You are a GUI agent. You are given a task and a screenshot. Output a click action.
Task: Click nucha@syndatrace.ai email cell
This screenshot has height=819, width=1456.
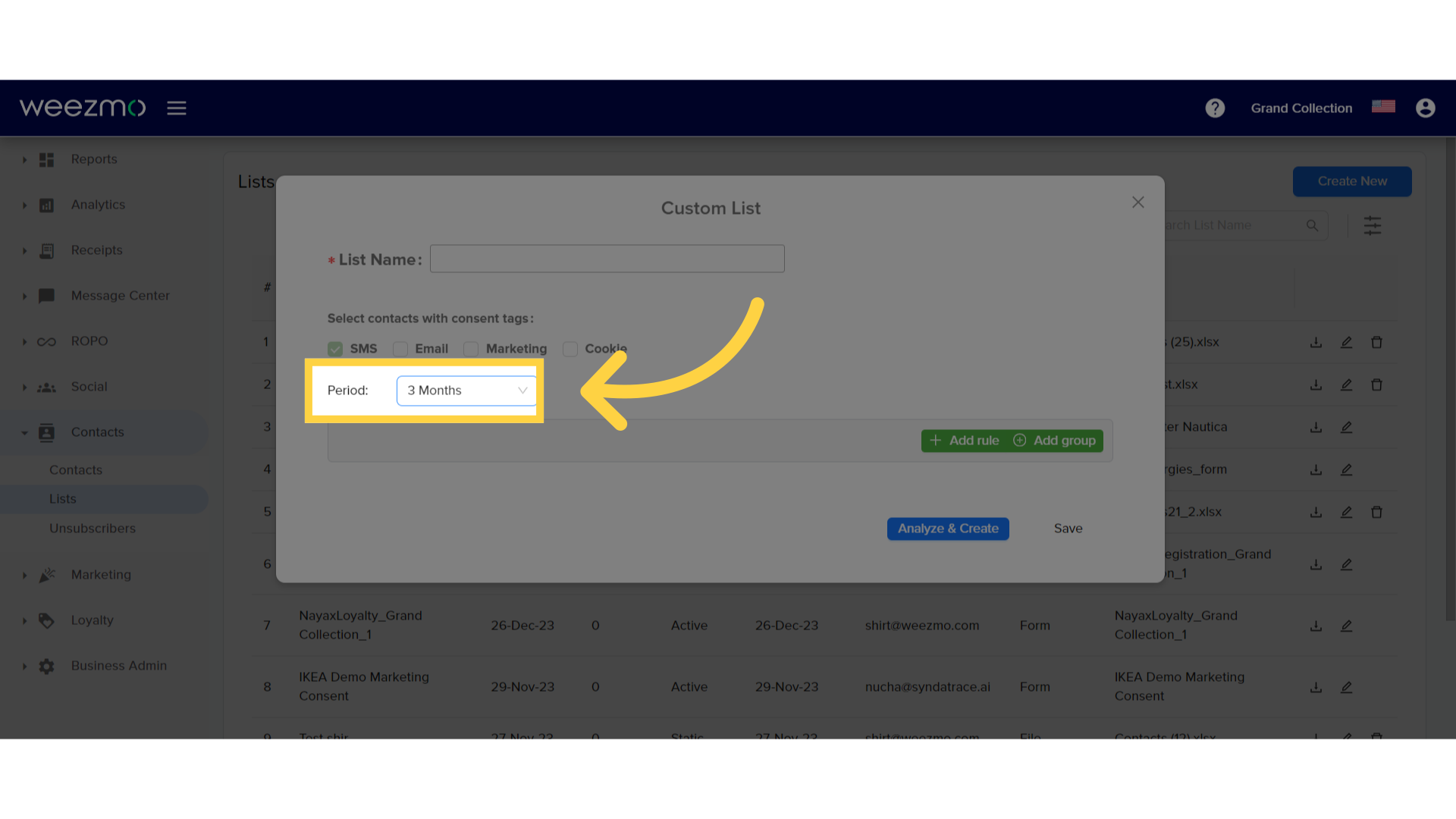[927, 687]
